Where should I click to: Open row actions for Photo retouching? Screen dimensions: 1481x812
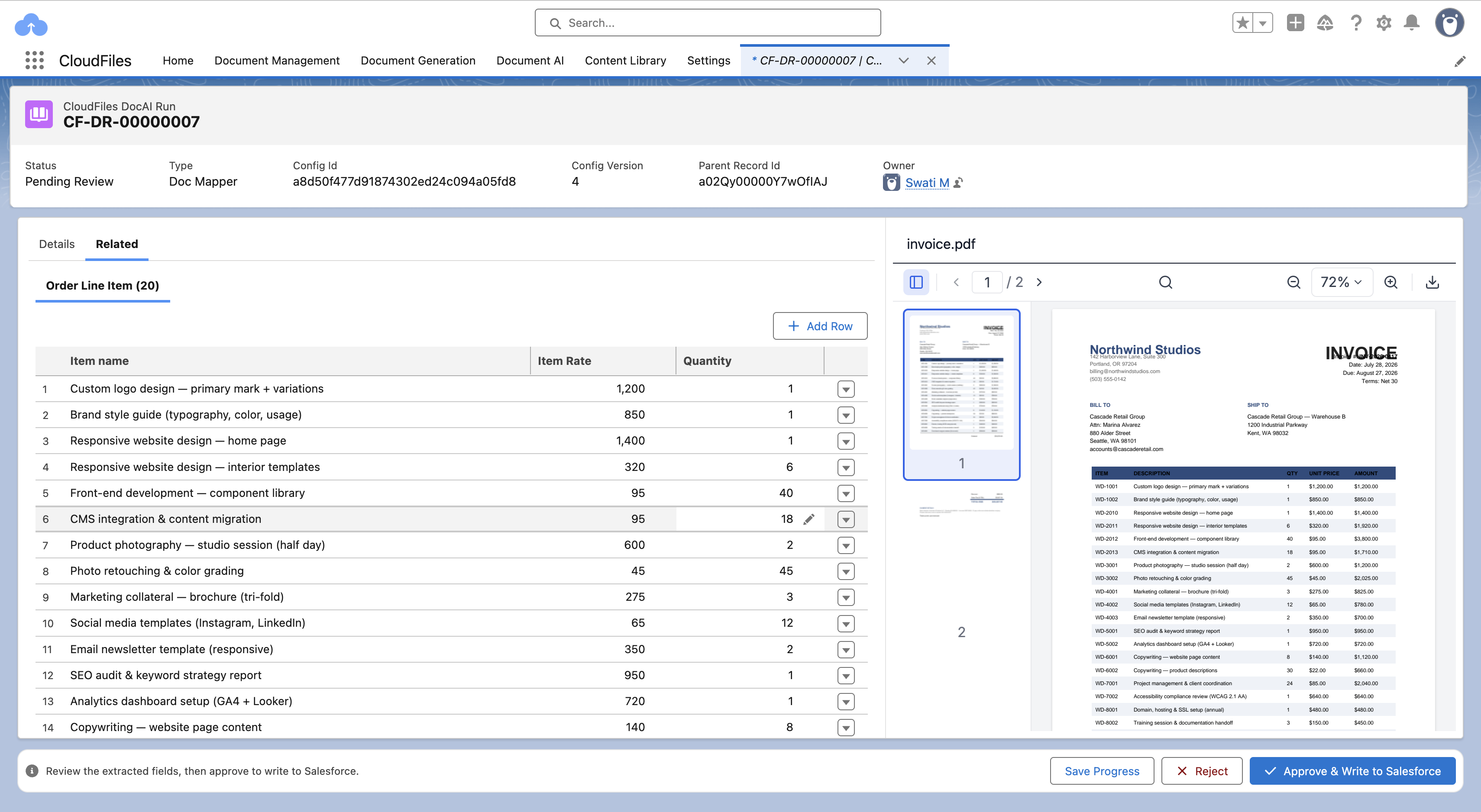click(x=846, y=571)
